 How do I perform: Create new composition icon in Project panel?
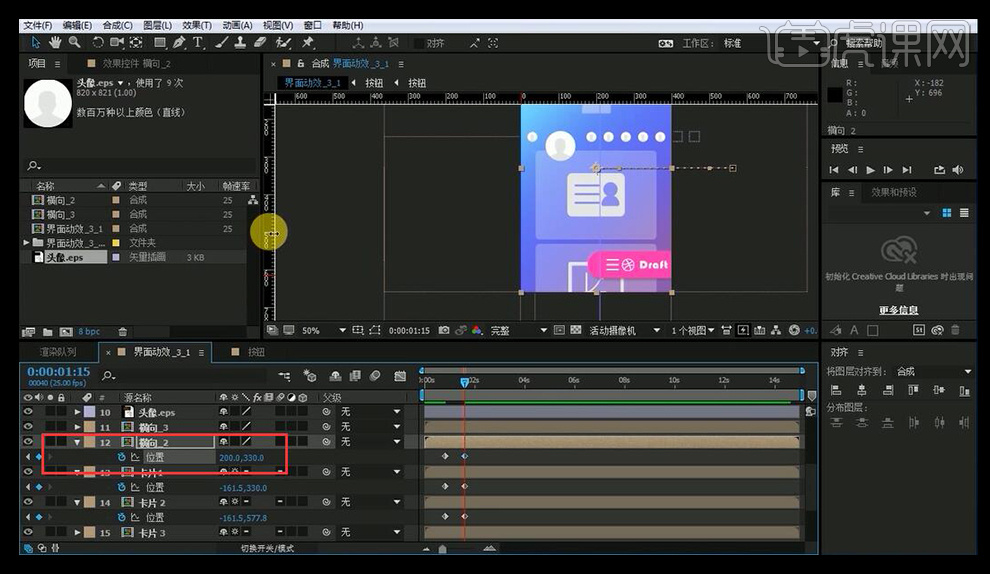coord(66,332)
